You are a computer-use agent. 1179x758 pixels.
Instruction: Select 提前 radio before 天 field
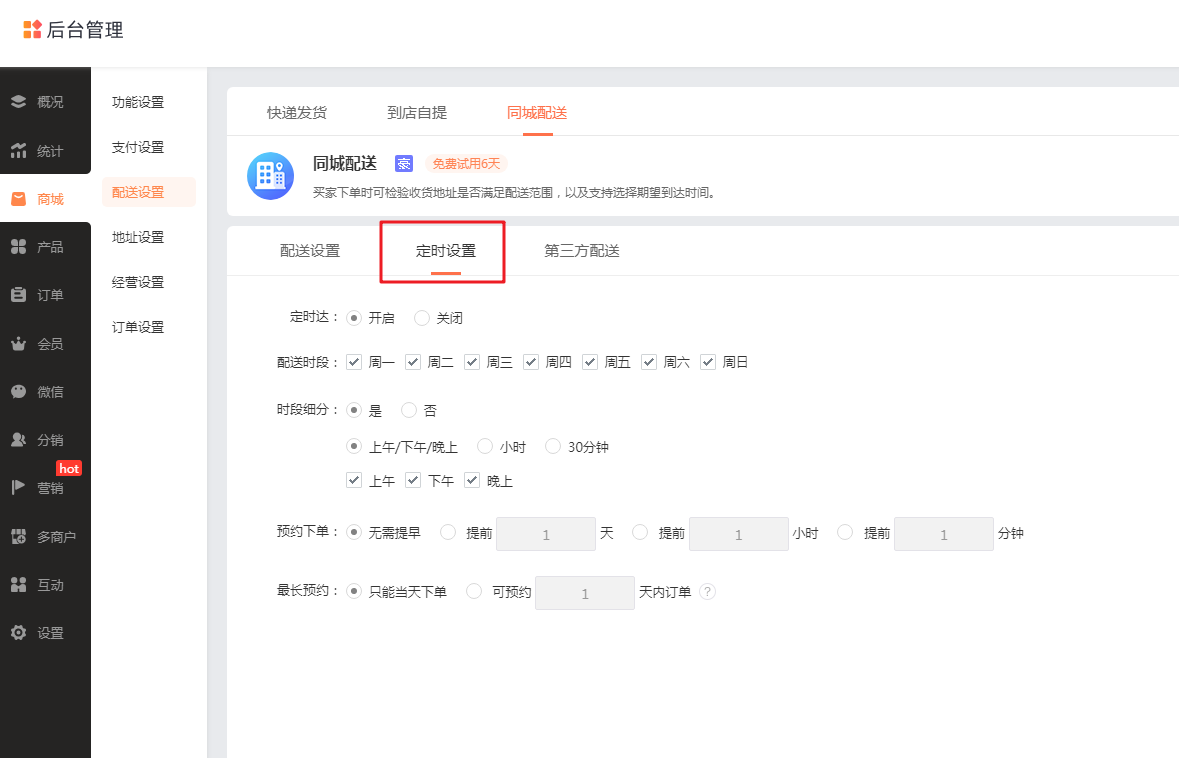[448, 532]
